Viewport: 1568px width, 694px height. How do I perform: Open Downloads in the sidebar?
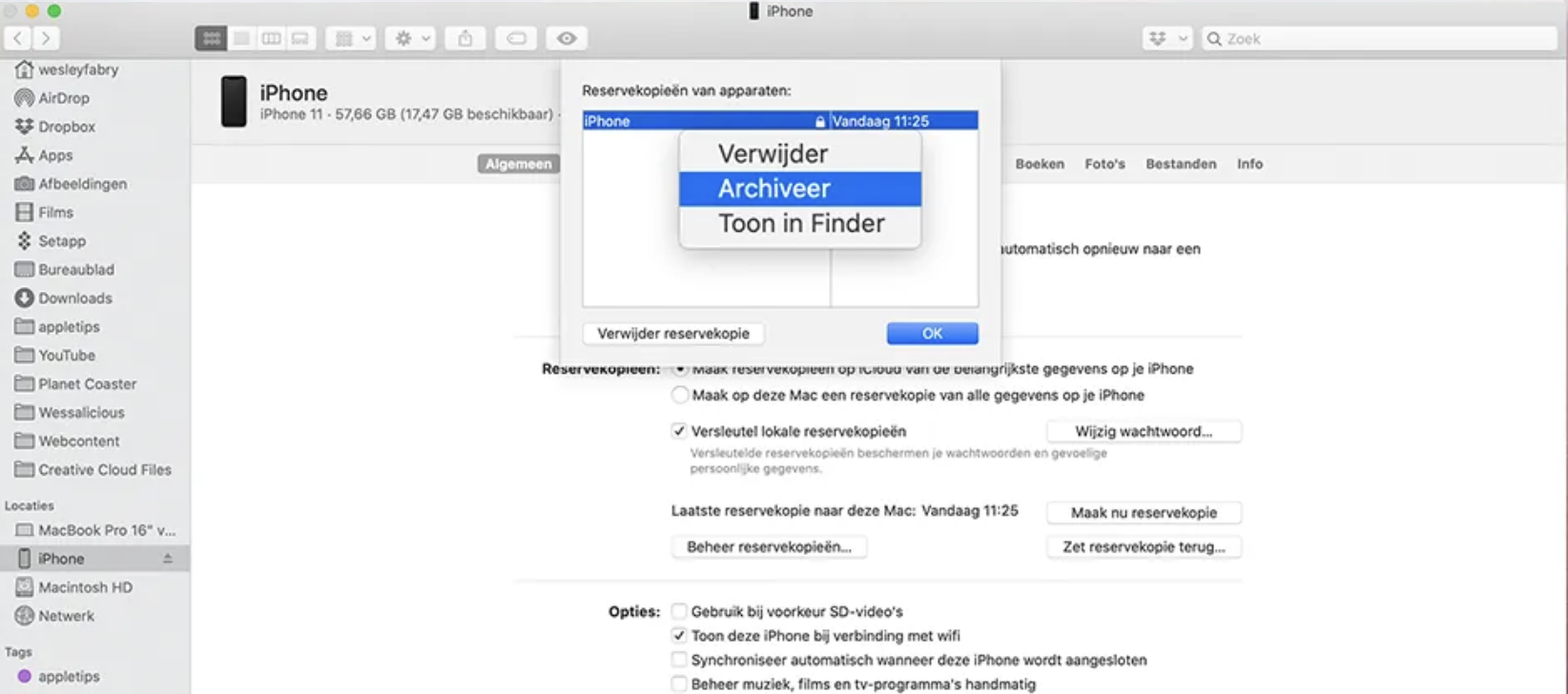click(x=64, y=298)
